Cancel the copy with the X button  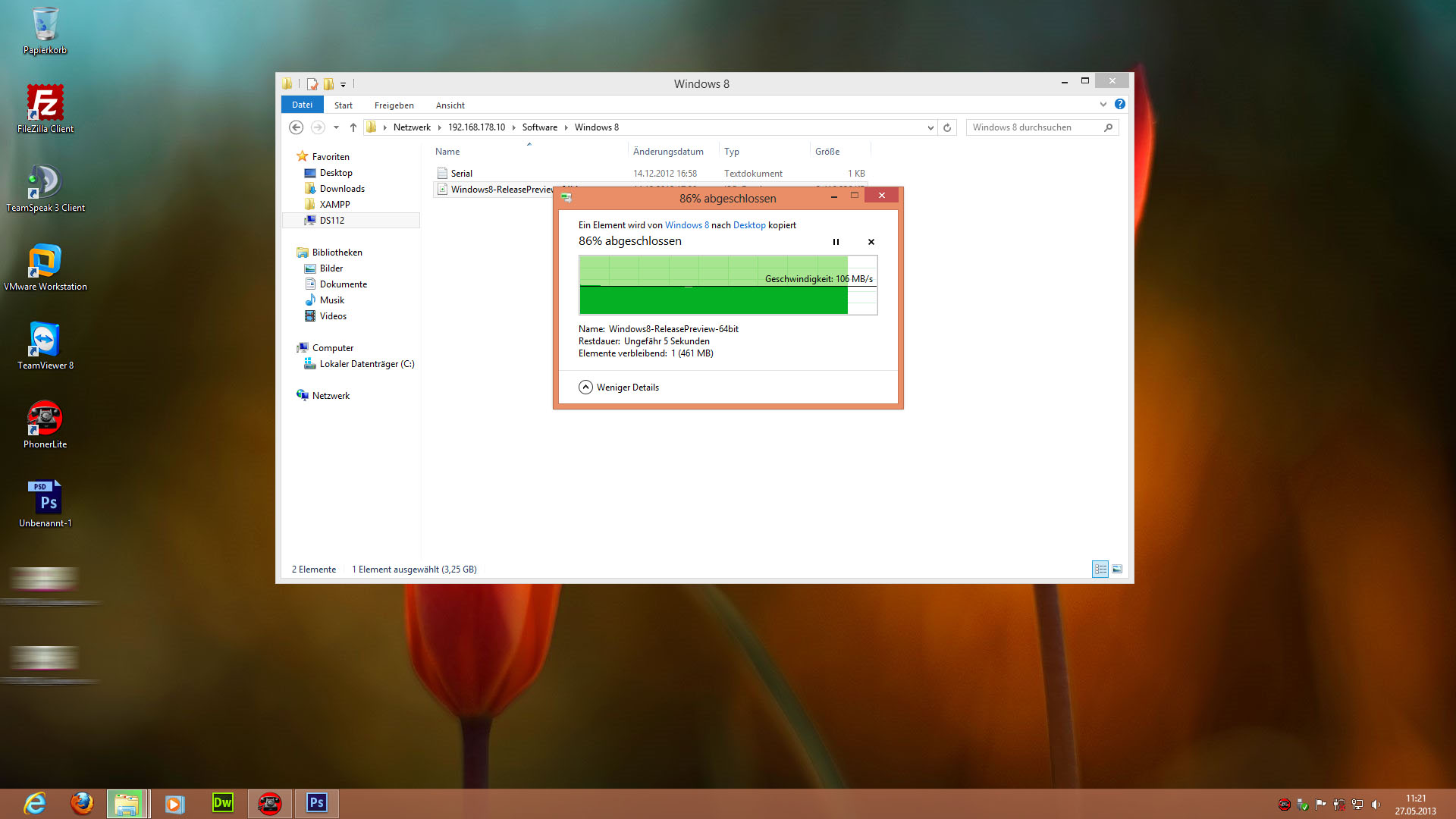coord(871,242)
